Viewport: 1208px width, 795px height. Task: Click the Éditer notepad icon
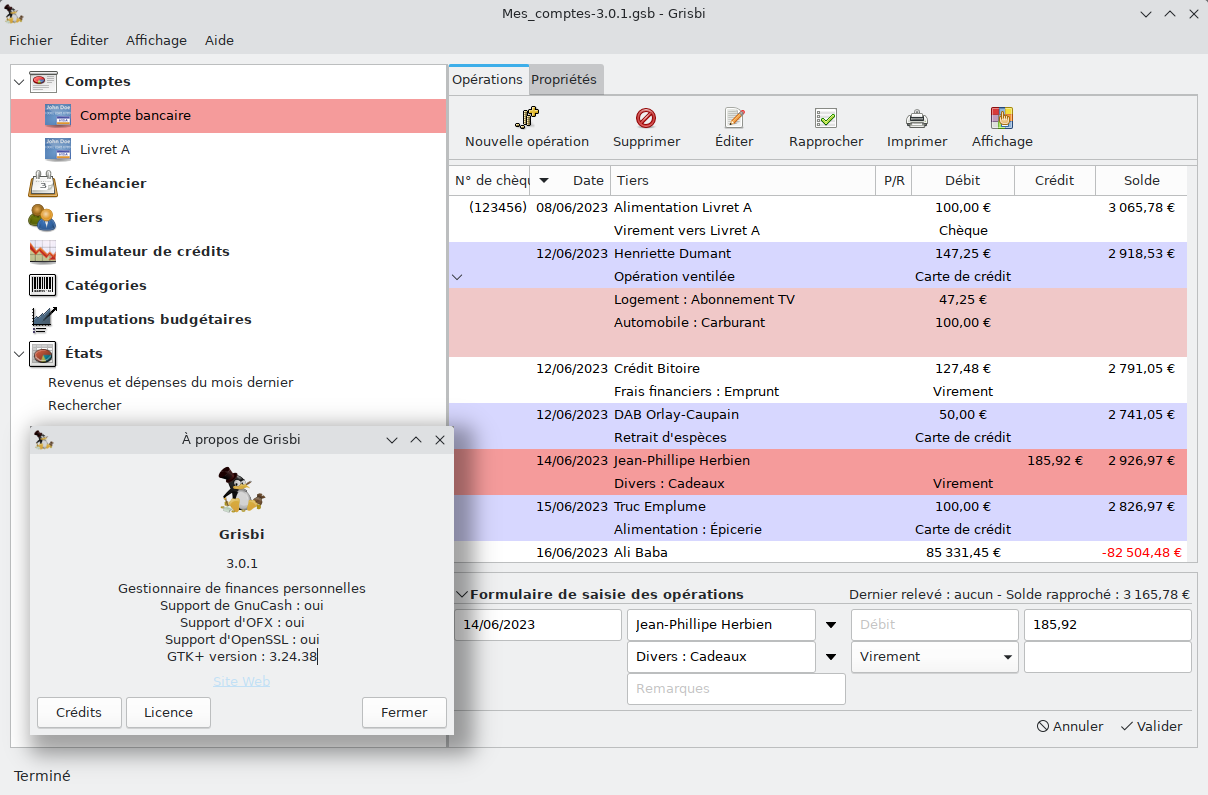pyautogui.click(x=735, y=118)
